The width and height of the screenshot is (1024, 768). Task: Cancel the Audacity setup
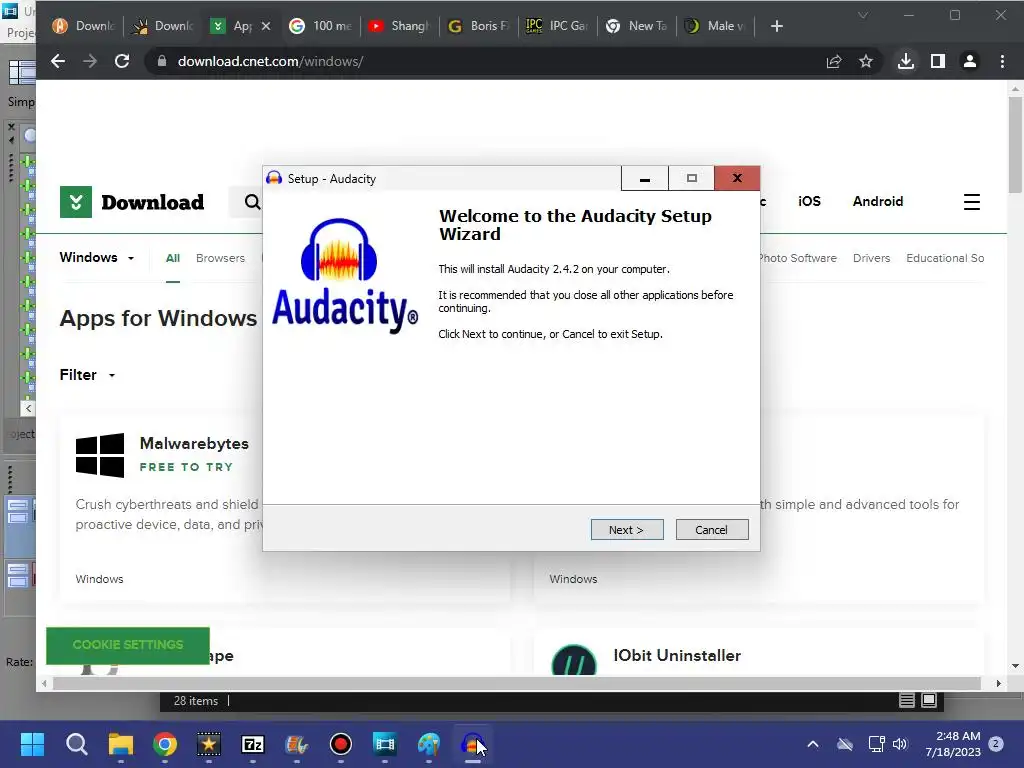[x=712, y=530]
